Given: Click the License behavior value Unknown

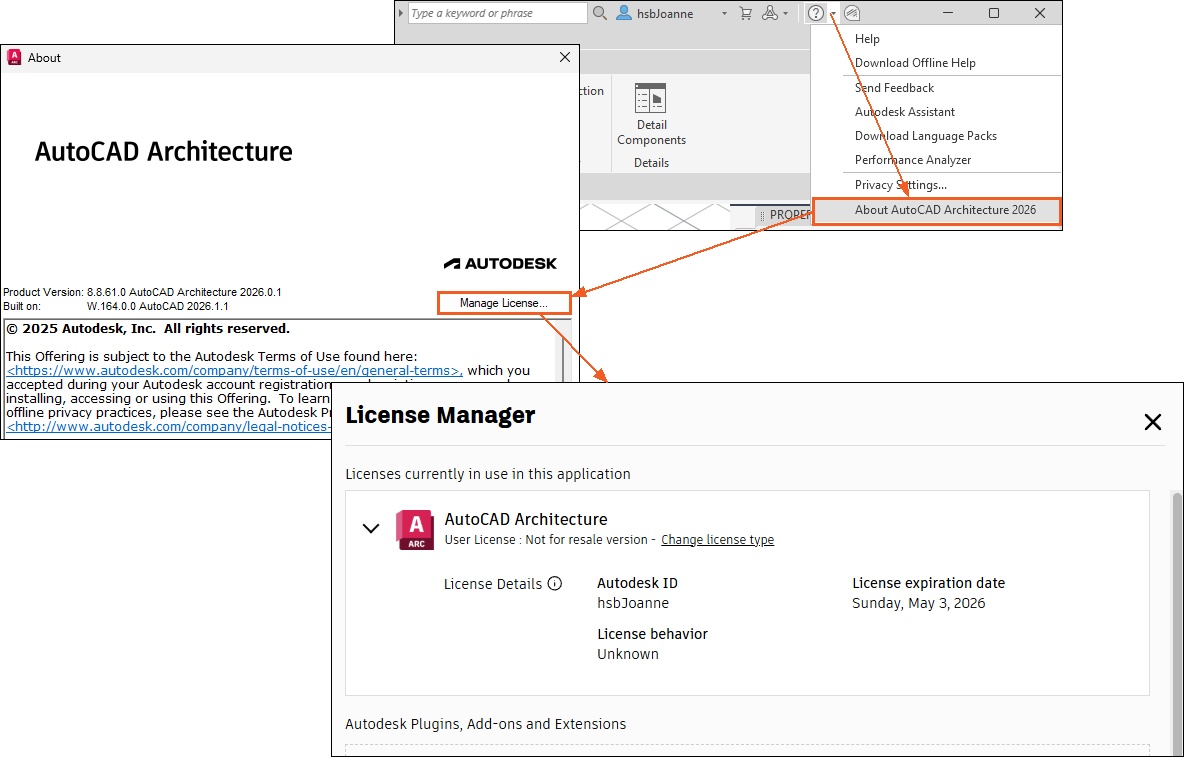Looking at the screenshot, I should (627, 654).
